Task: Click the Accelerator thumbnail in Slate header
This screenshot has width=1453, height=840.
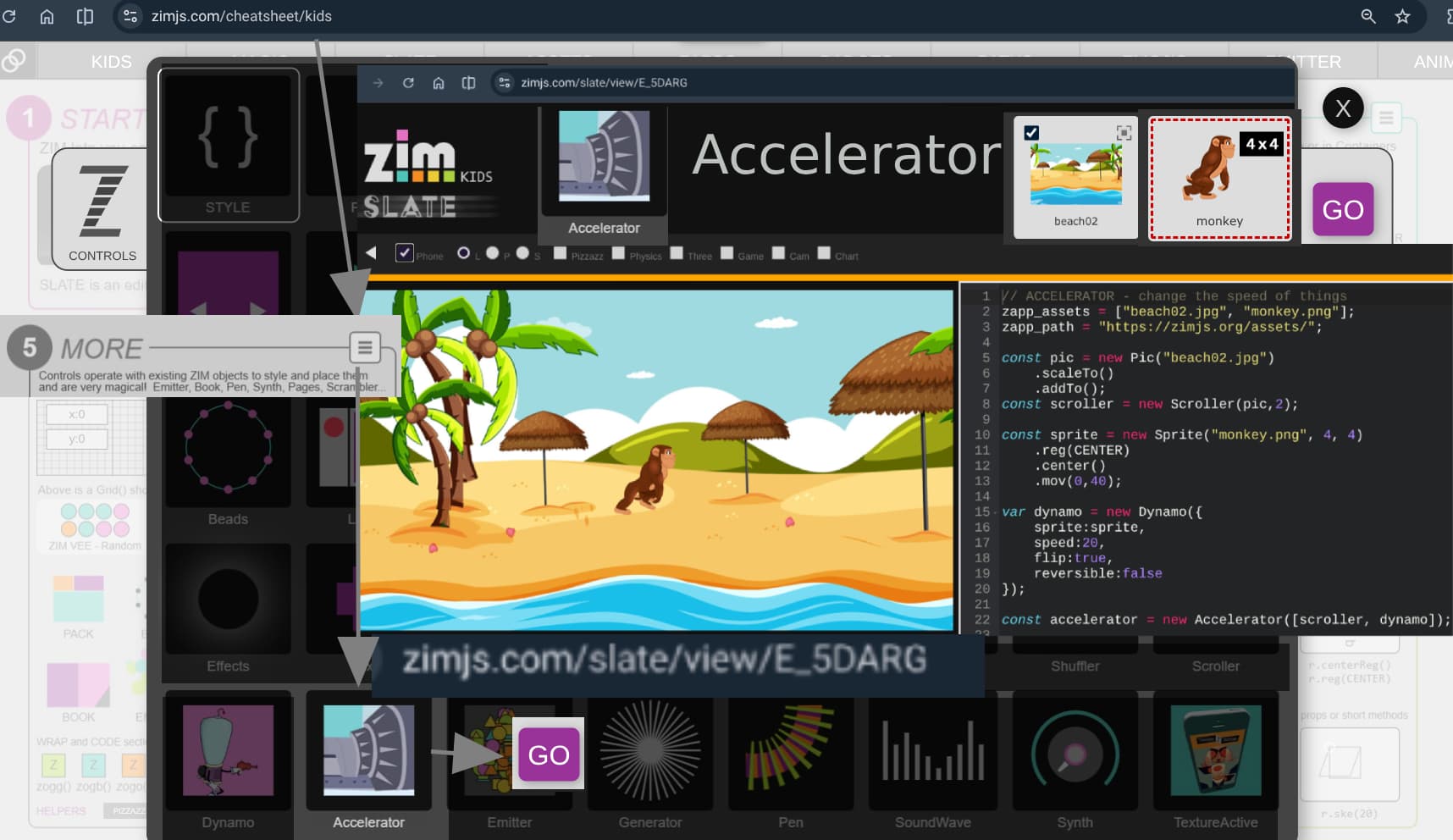Action: (x=604, y=157)
